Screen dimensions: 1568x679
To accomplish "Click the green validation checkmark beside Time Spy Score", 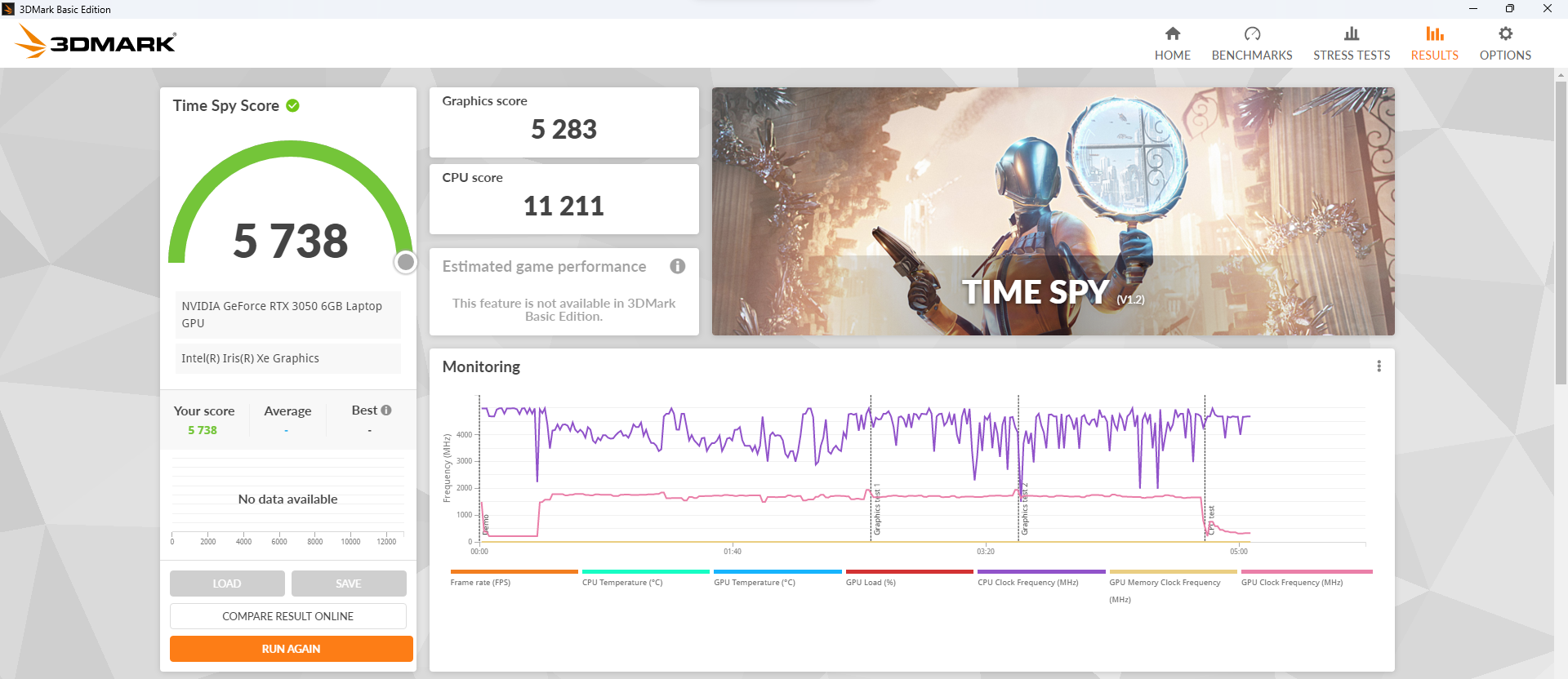I will point(293,105).
